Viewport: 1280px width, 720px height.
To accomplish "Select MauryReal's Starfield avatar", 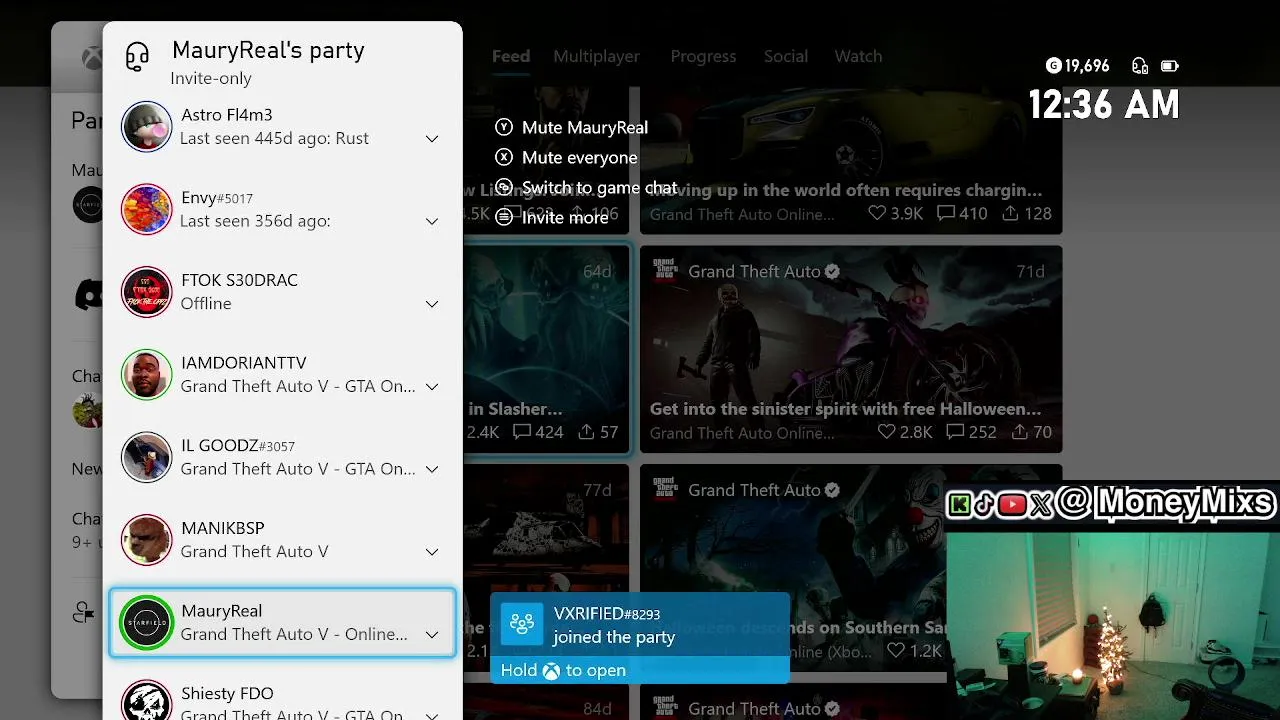I will [147, 623].
